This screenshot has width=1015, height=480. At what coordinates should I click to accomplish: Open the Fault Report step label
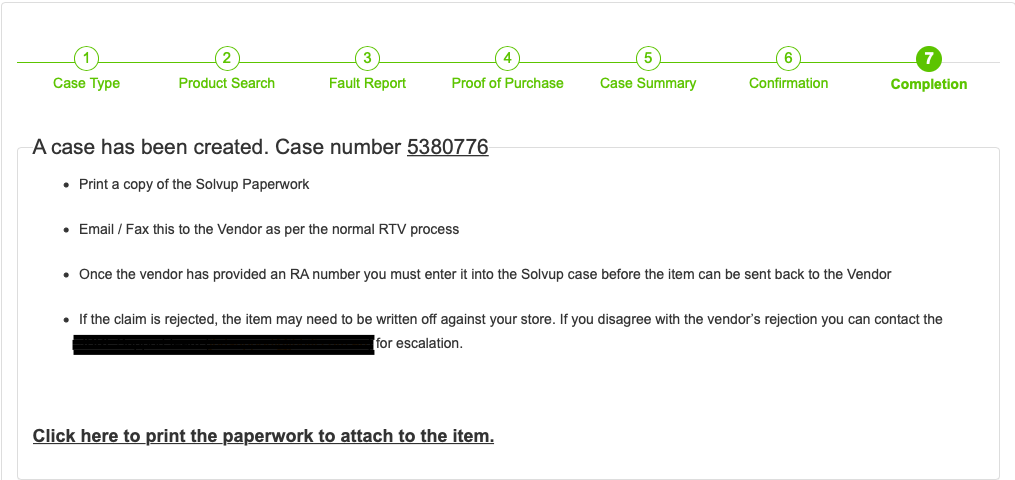coord(367,83)
